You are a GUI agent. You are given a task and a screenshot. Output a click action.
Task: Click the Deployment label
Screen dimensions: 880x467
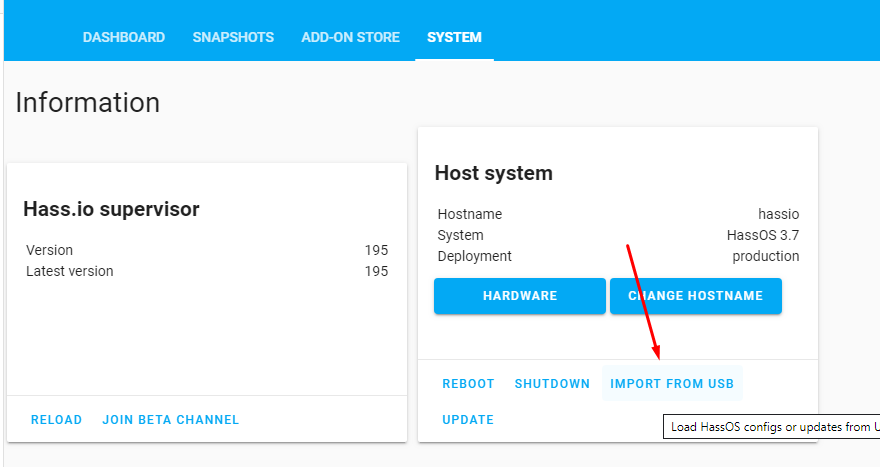tap(474, 256)
